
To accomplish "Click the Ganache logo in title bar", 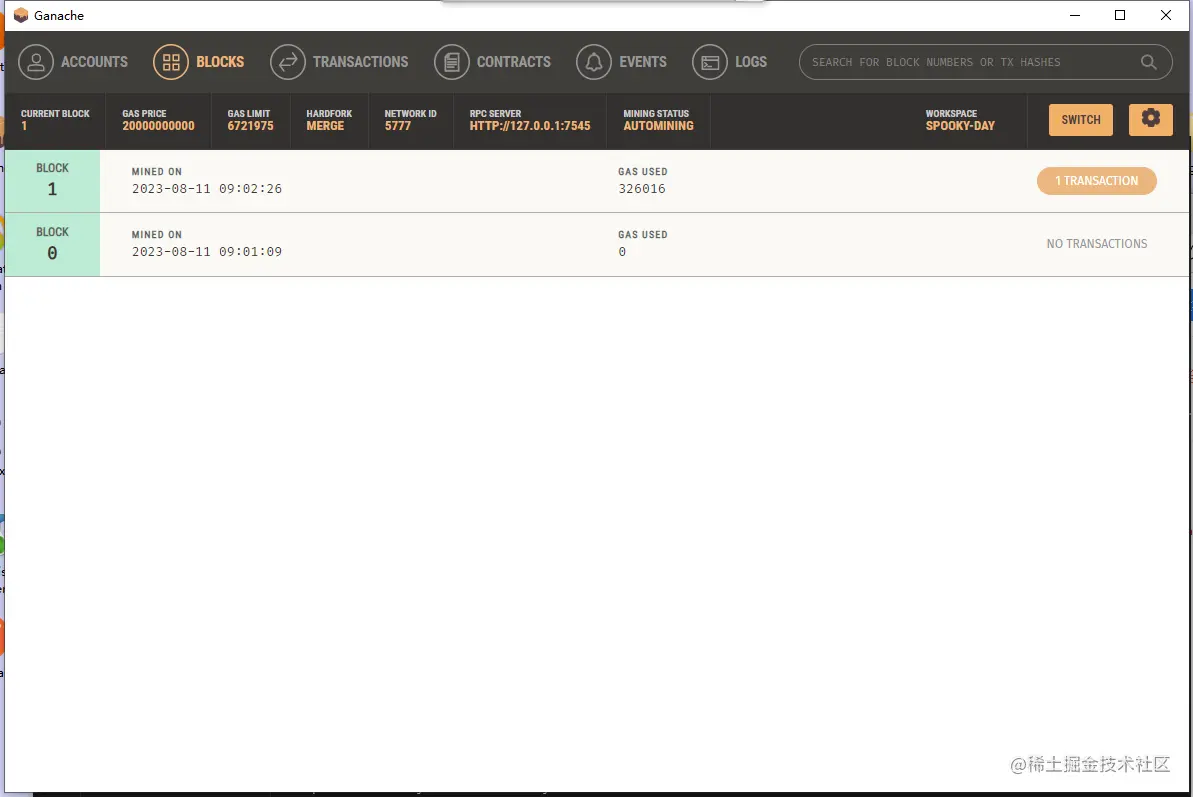I will (21, 15).
